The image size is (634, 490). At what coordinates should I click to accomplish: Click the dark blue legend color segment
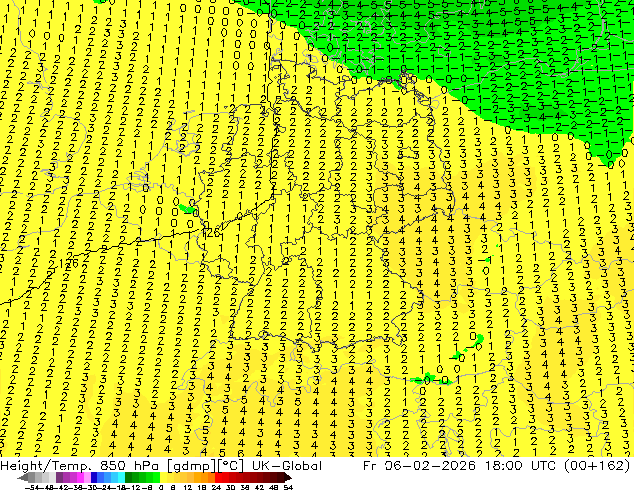tap(94, 478)
